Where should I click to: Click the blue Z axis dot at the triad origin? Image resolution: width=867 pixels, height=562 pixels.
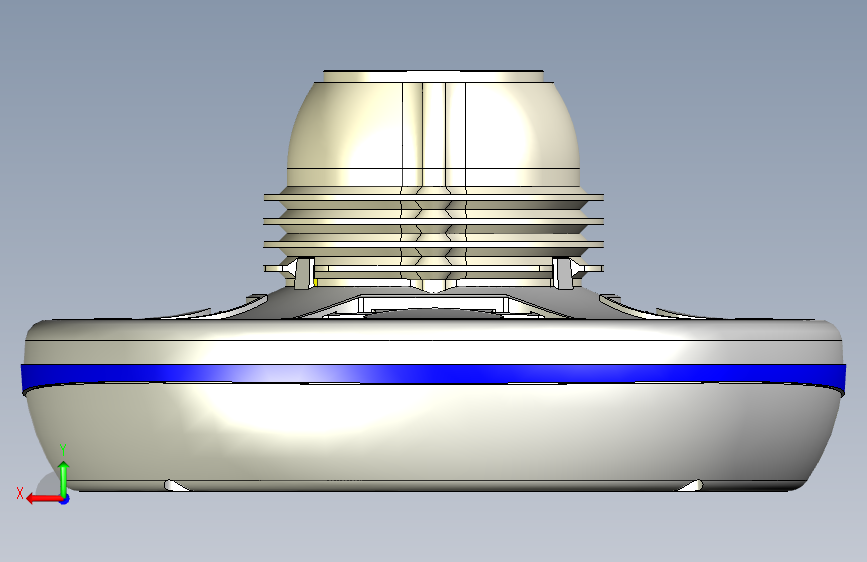pyautogui.click(x=65, y=499)
